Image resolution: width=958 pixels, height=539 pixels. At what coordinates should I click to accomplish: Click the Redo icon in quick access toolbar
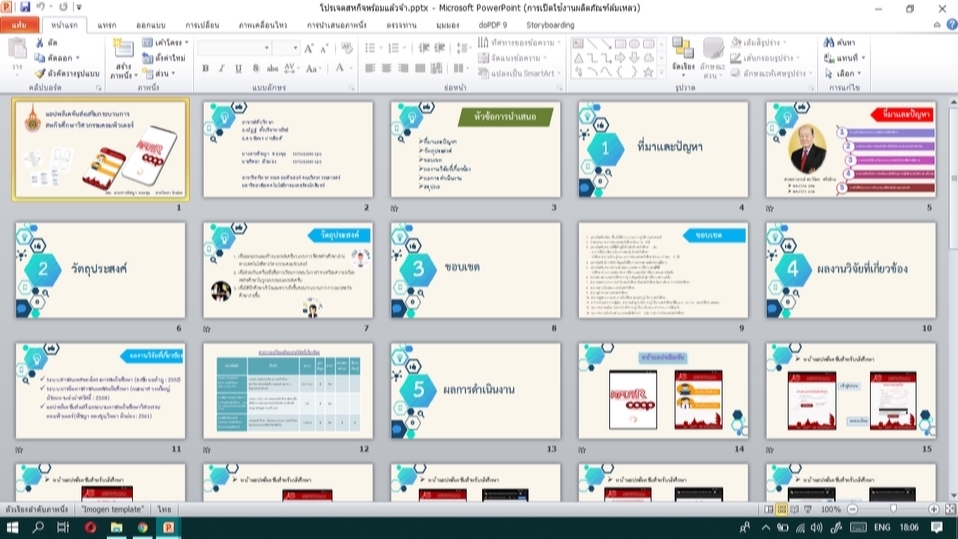click(x=63, y=7)
